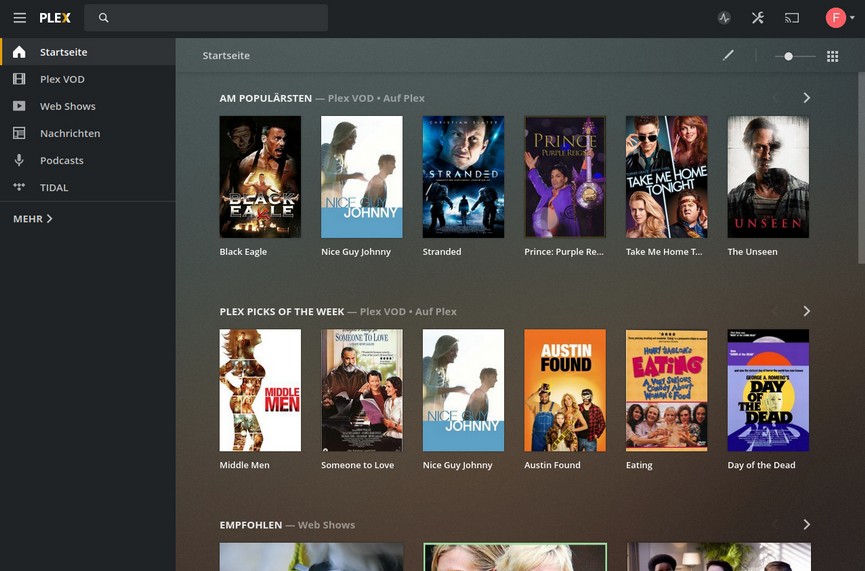The width and height of the screenshot is (865, 571).
Task: Click the pencil edit icon
Action: [728, 55]
